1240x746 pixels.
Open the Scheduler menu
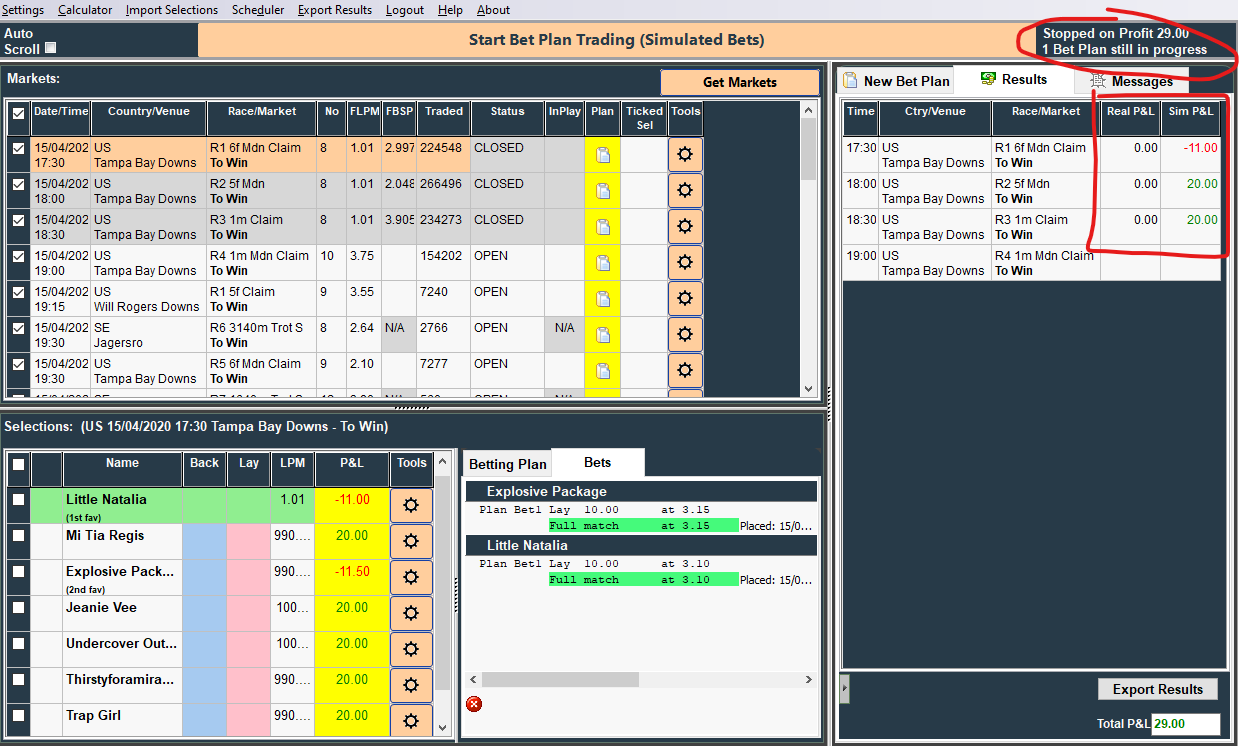click(258, 10)
